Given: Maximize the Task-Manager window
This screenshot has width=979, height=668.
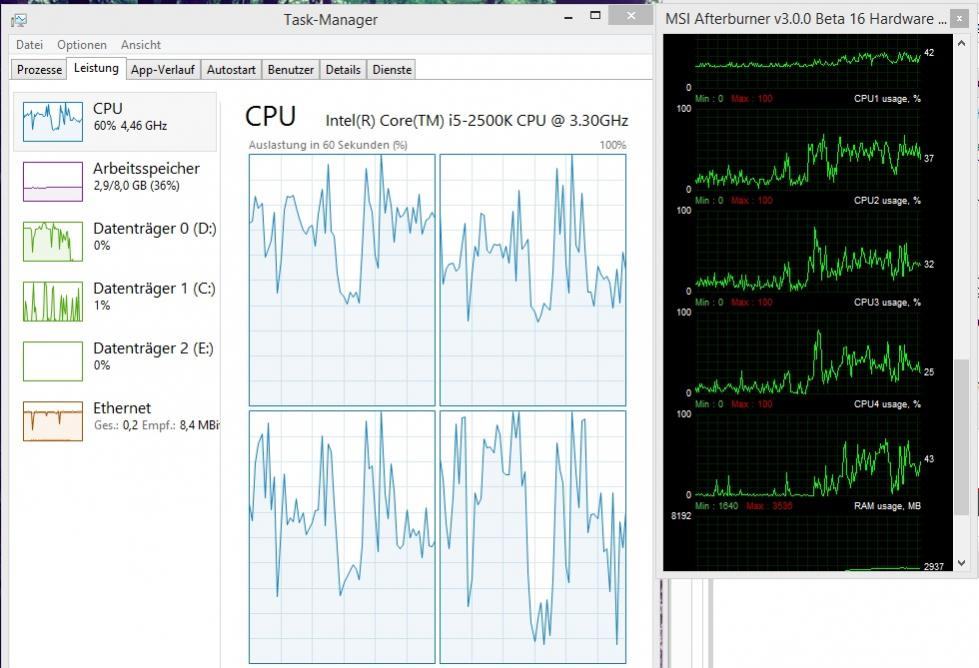Looking at the screenshot, I should (595, 16).
